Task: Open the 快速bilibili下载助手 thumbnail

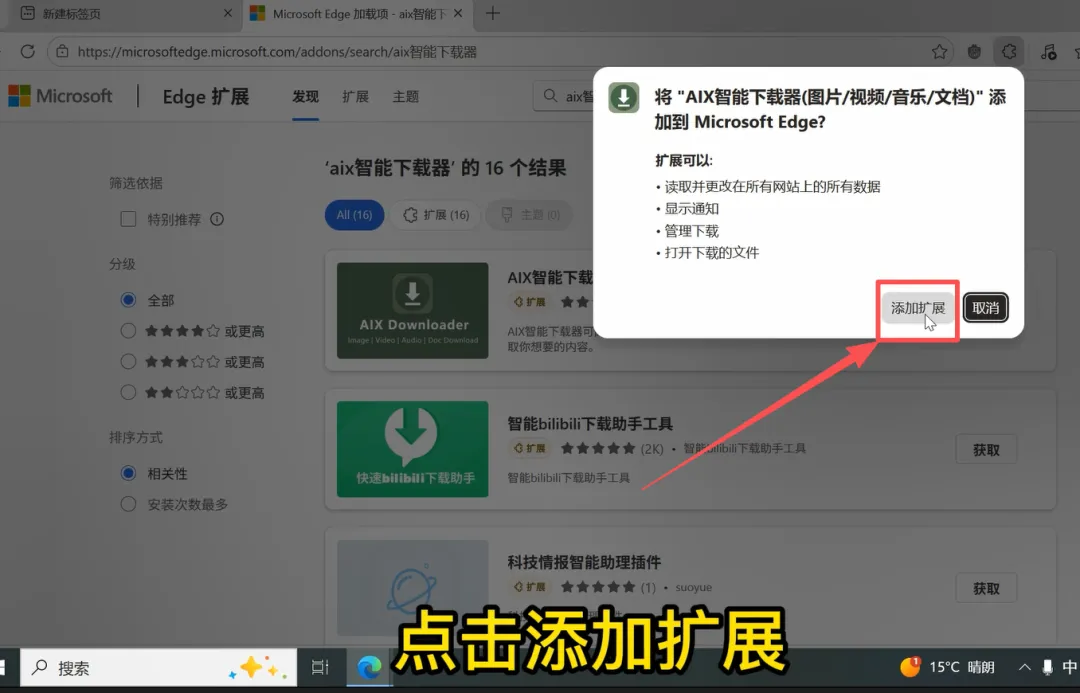Action: [413, 449]
